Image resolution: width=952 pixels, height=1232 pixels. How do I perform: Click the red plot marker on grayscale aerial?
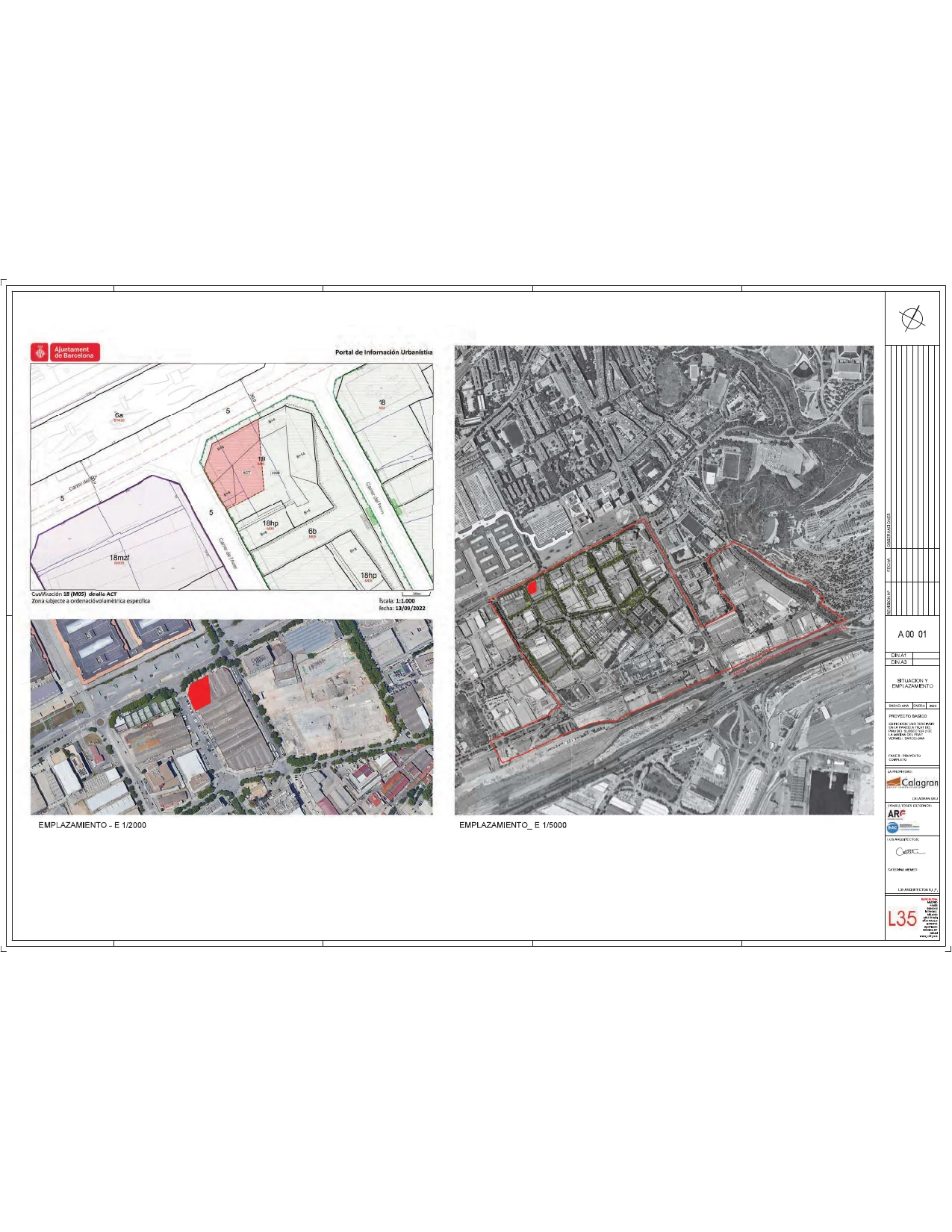(x=532, y=588)
